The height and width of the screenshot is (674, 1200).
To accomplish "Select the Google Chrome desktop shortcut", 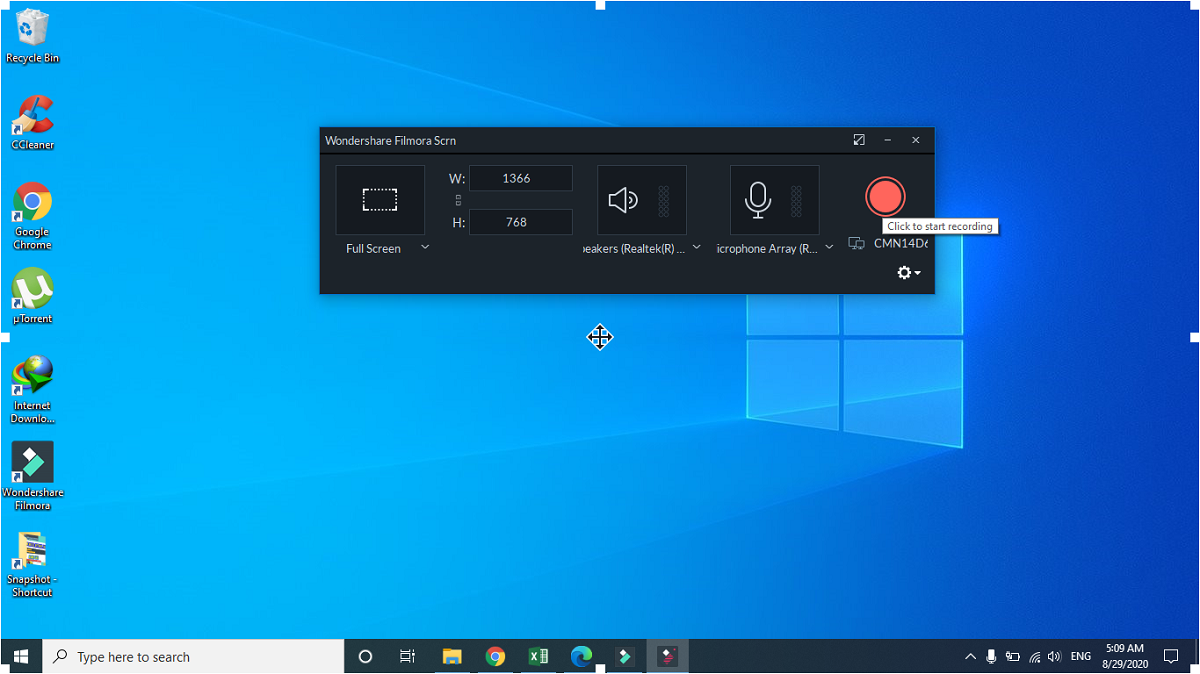I will click(32, 215).
